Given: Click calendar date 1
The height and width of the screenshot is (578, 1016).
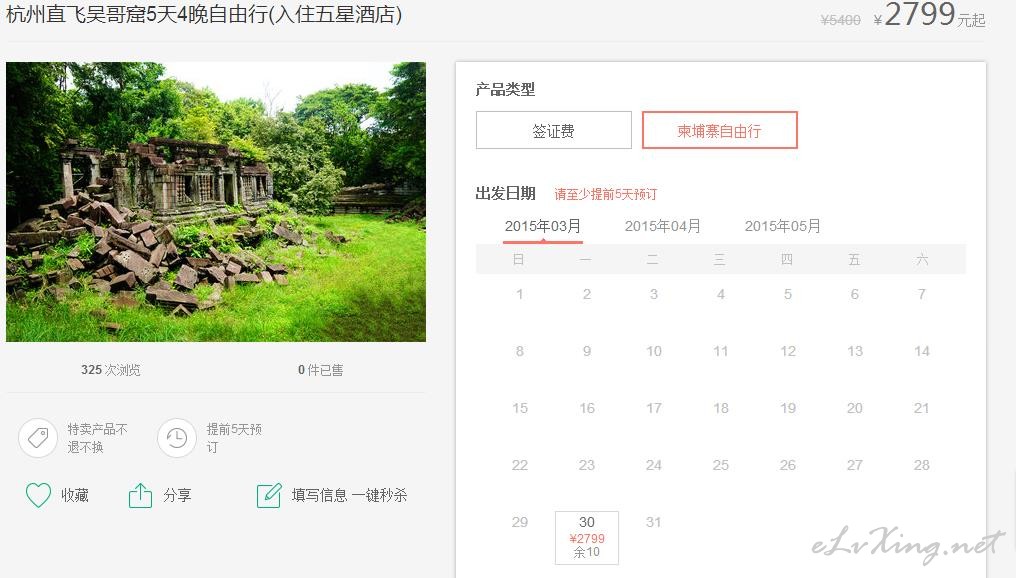Looking at the screenshot, I should click(x=520, y=294).
